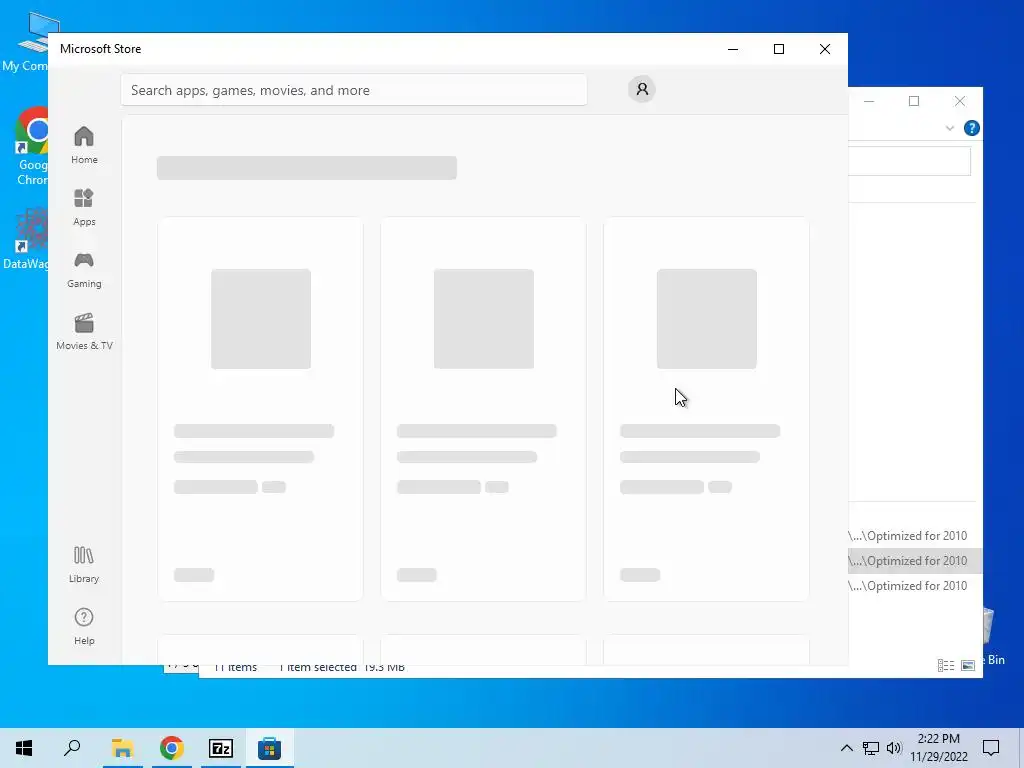This screenshot has width=1024, height=768.
Task: Switch Explorer to details view icon
Action: pos(946,665)
